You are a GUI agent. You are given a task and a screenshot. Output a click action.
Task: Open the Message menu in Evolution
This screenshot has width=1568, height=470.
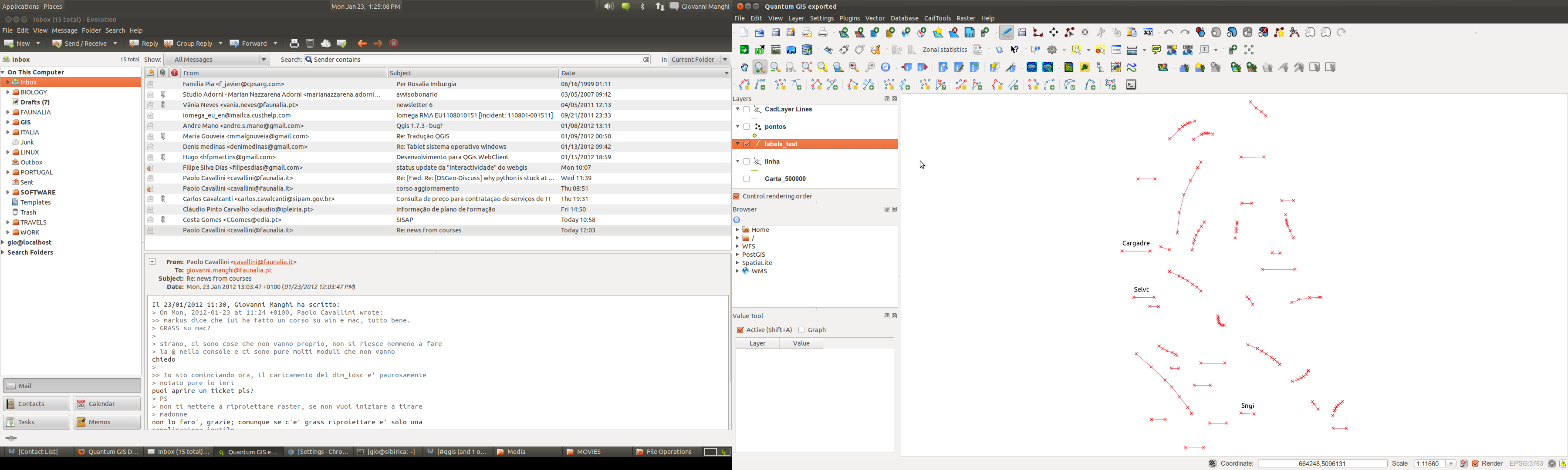[64, 31]
